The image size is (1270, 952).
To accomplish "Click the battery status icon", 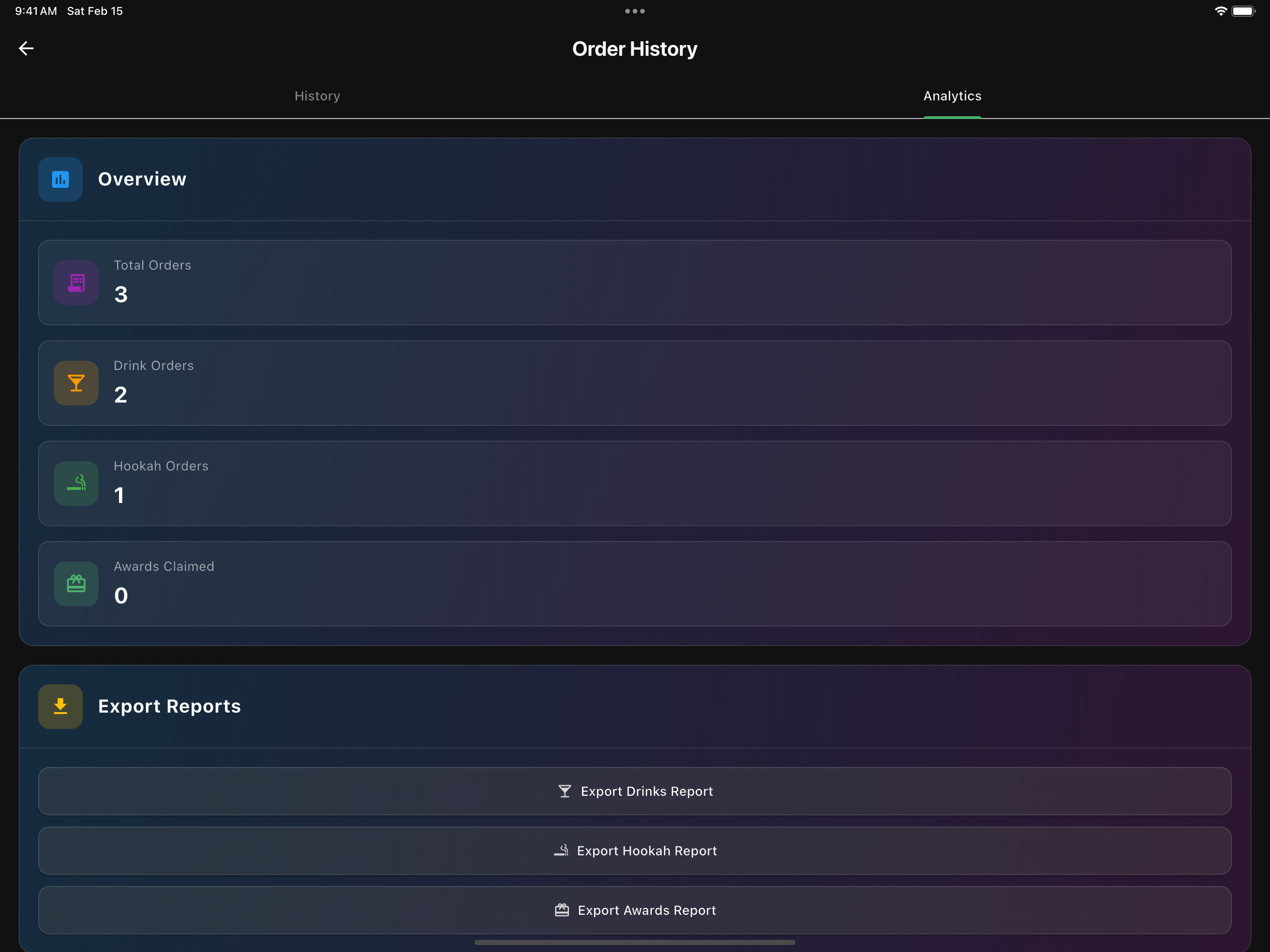I will click(1243, 11).
